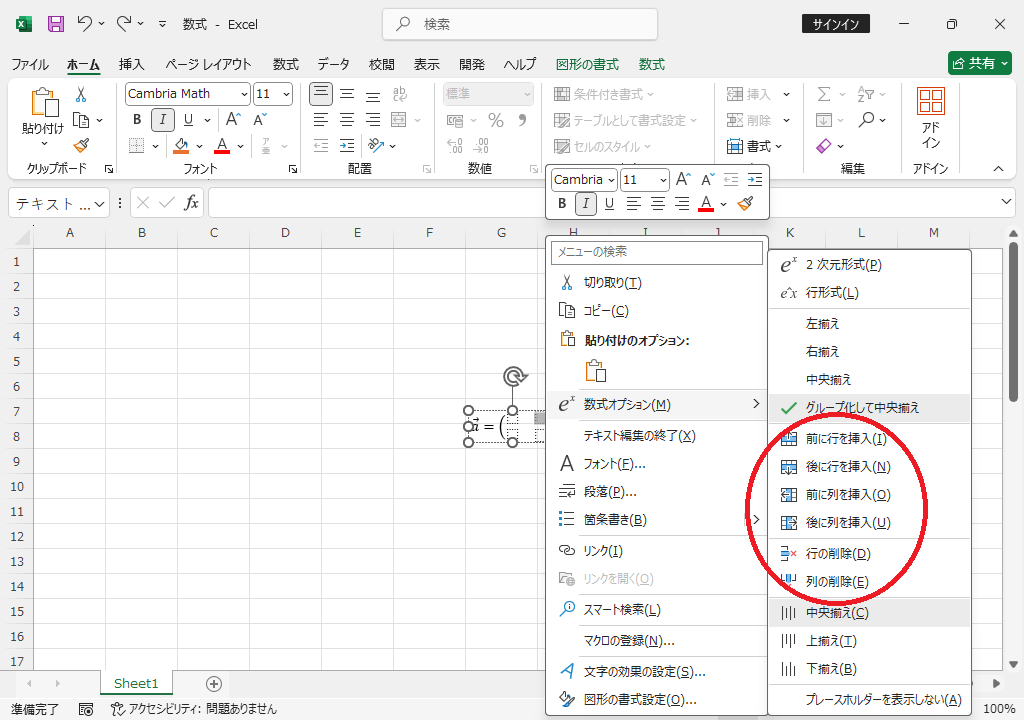Click mini toolbar increase font size icon
The height and width of the screenshot is (720, 1024).
(683, 179)
